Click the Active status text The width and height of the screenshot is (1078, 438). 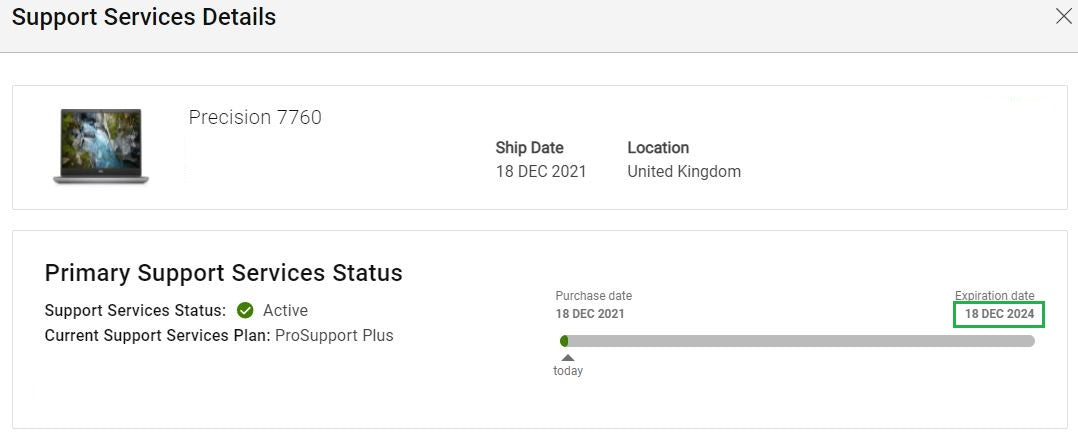click(x=285, y=311)
